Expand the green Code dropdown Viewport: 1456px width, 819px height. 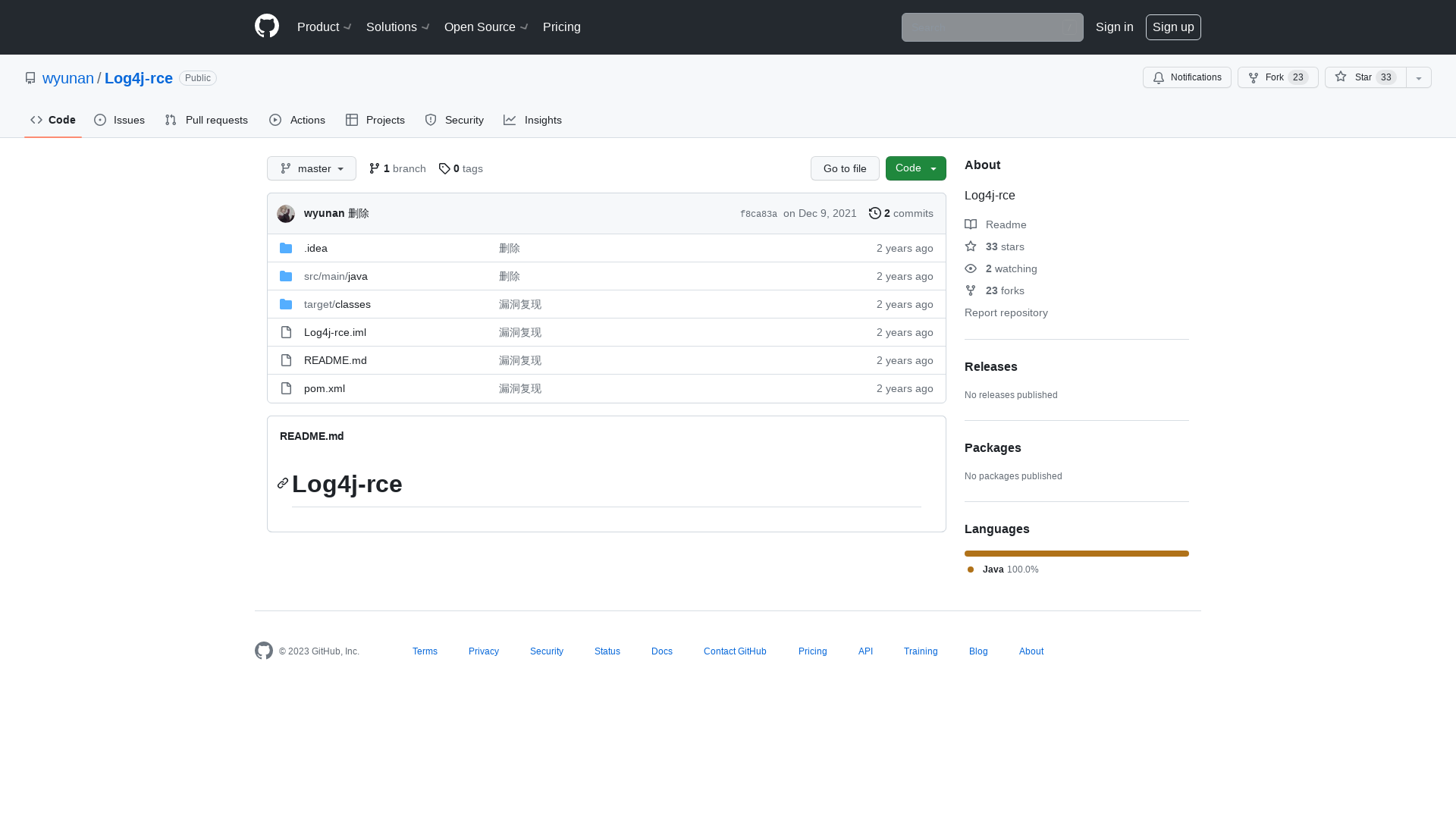(916, 168)
